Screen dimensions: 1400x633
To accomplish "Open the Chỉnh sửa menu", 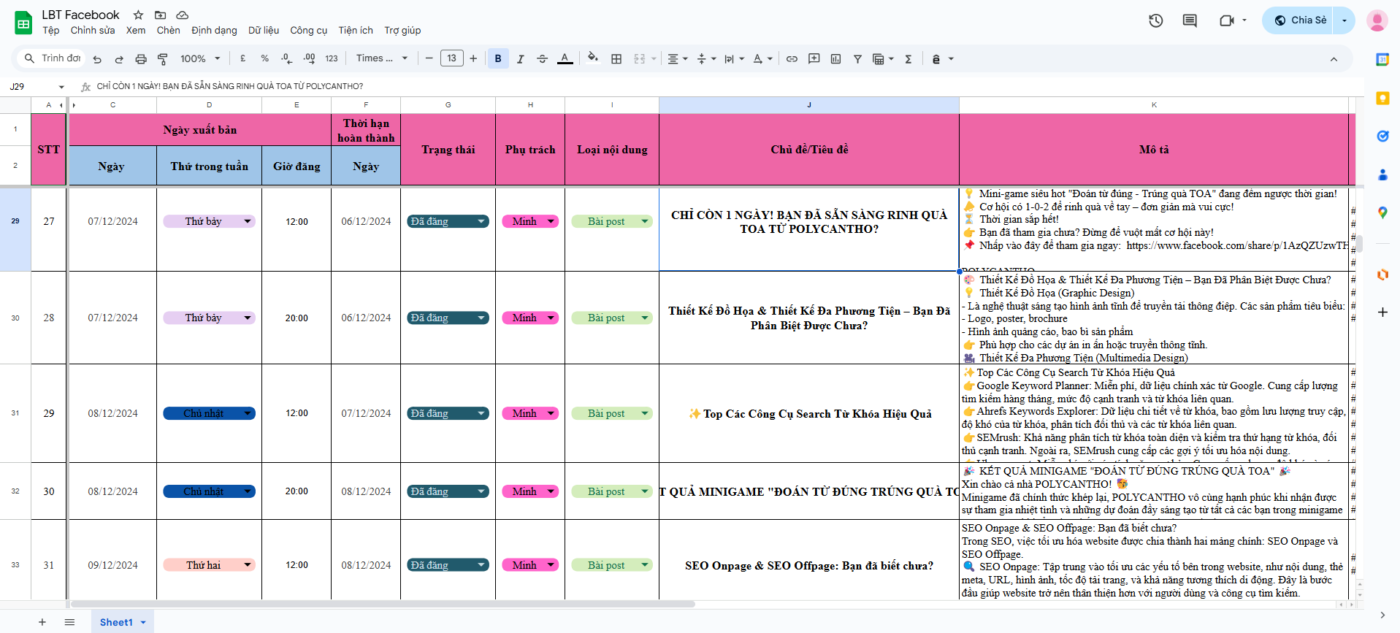I will point(93,31).
